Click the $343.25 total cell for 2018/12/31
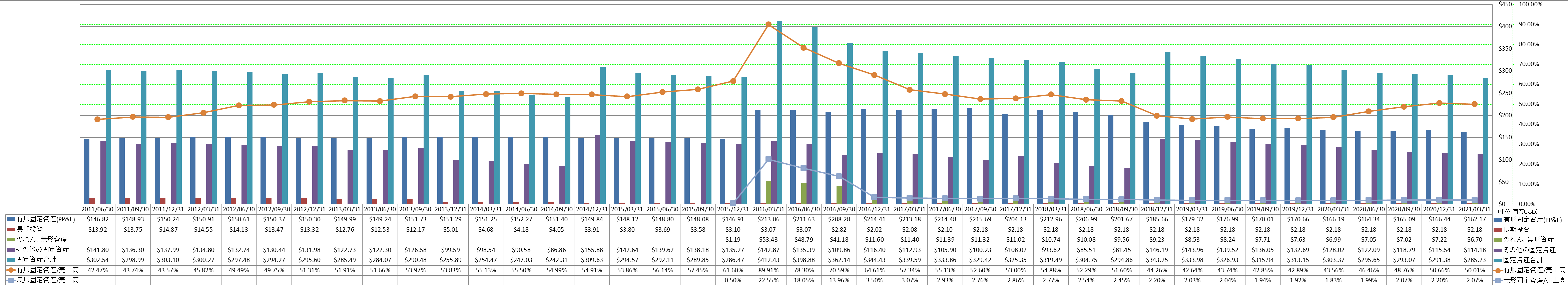Viewport: 1568px width, 286px height. pos(1156,260)
